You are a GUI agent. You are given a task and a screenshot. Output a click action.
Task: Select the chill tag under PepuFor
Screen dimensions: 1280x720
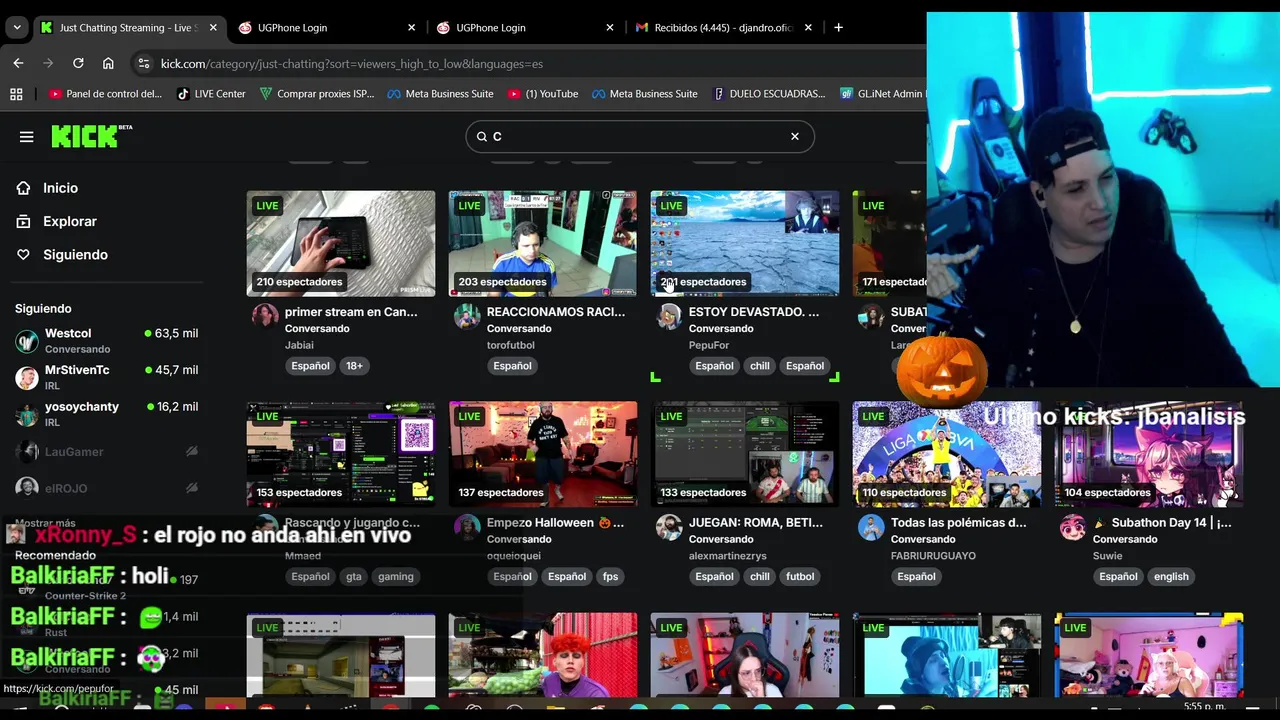(x=760, y=366)
